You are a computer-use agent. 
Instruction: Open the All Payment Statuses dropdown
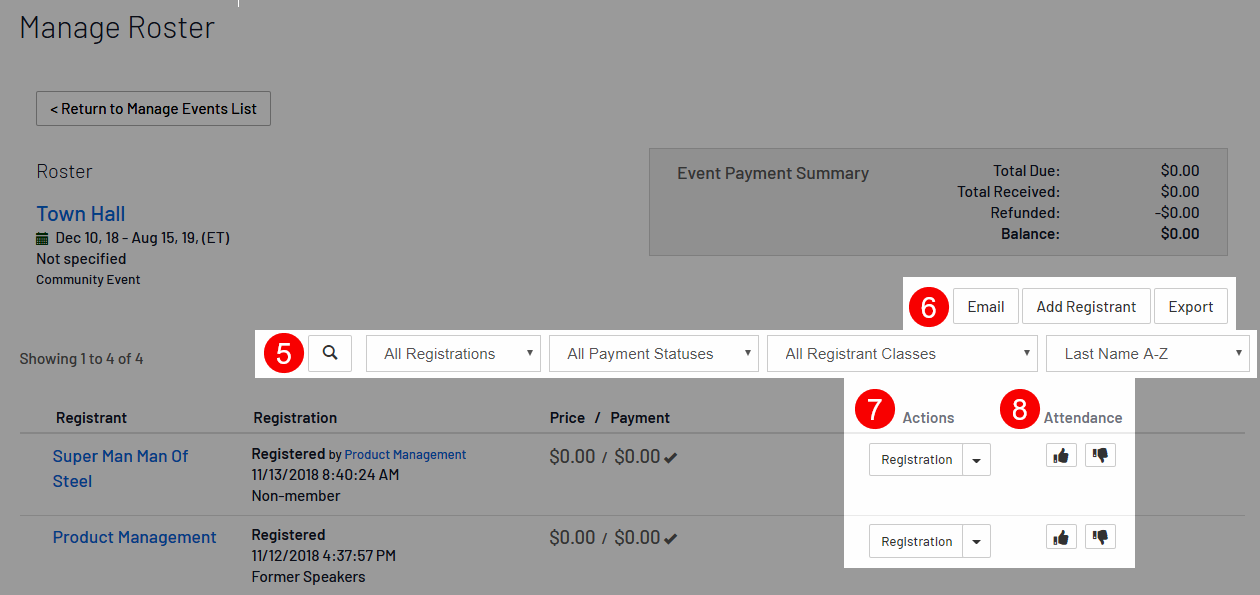[653, 353]
